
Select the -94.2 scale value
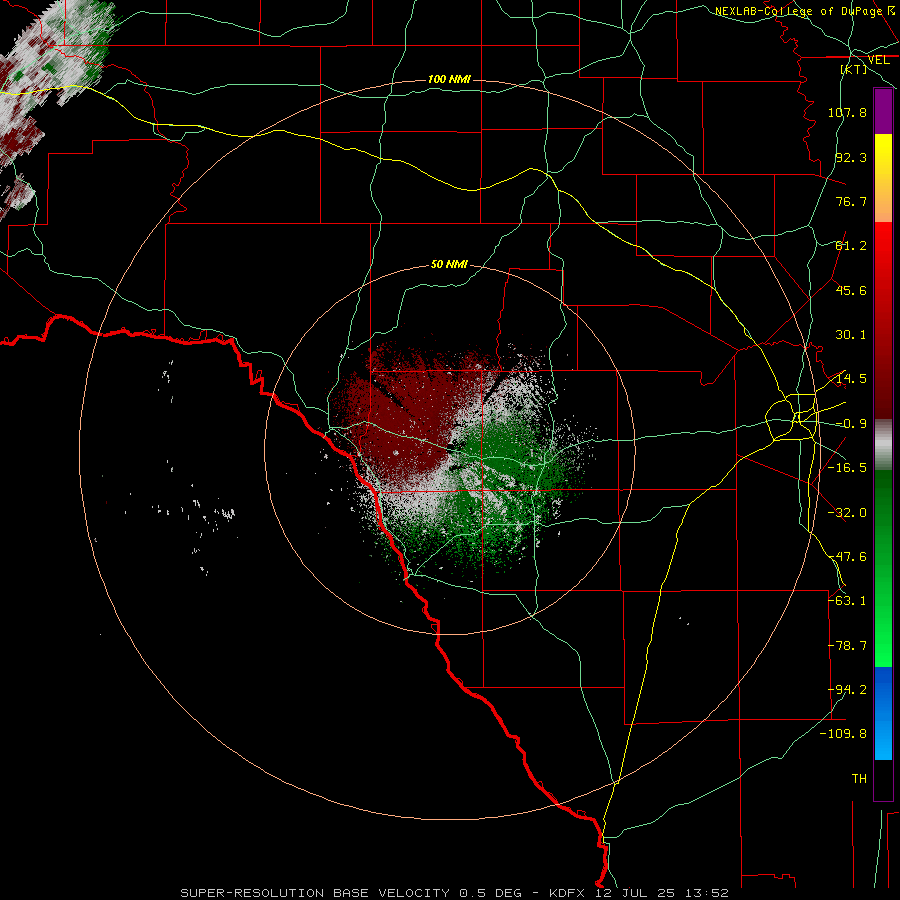pyautogui.click(x=847, y=690)
